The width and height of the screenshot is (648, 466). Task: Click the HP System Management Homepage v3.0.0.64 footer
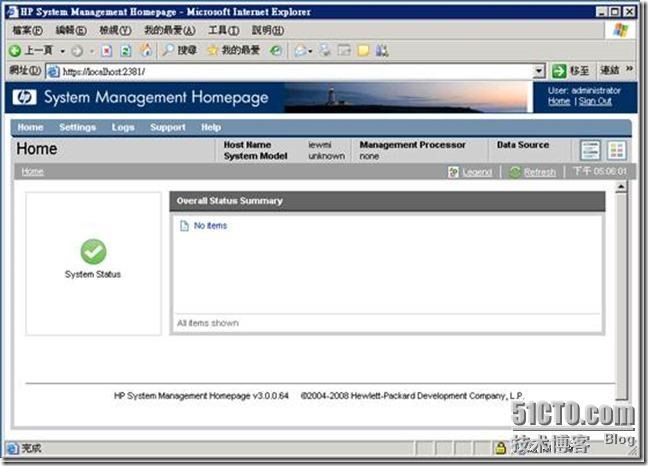(201, 396)
